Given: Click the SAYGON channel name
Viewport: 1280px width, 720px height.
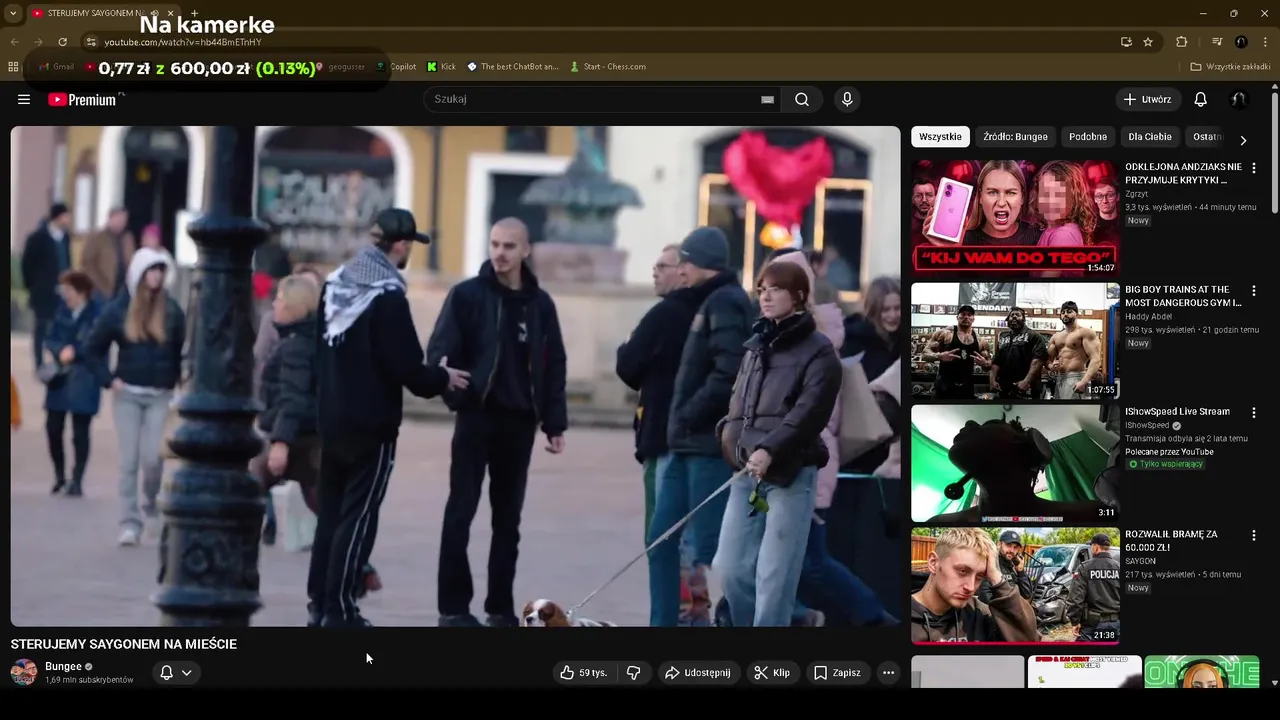Looking at the screenshot, I should (x=1140, y=561).
